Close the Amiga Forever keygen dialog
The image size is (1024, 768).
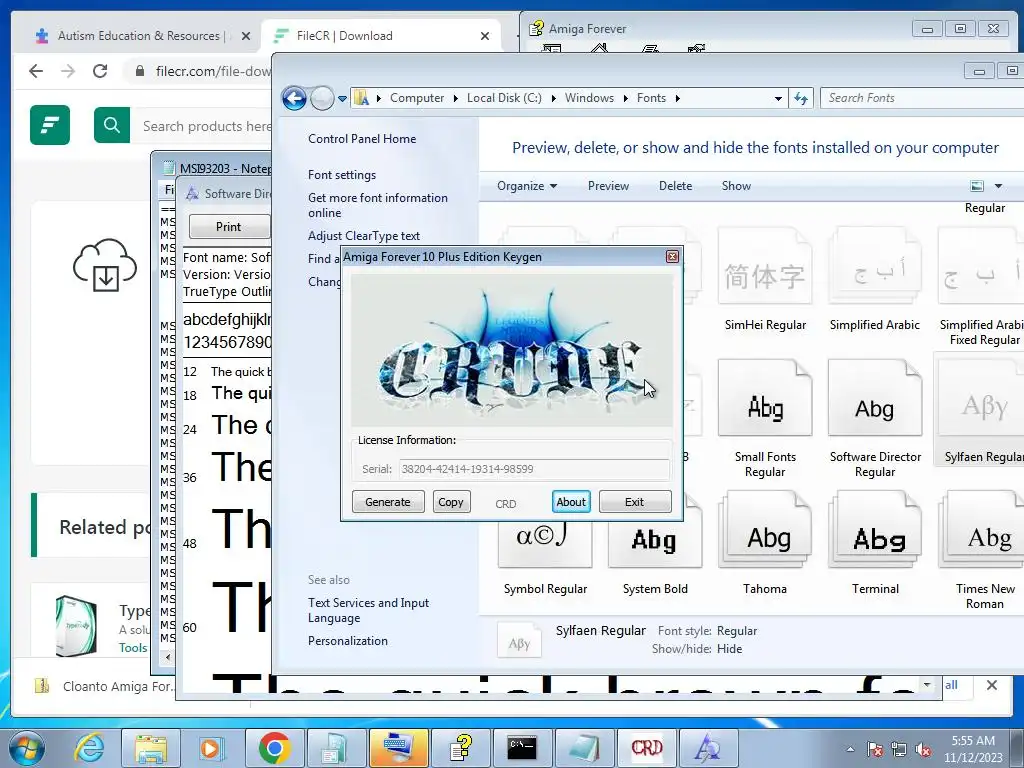pos(672,257)
